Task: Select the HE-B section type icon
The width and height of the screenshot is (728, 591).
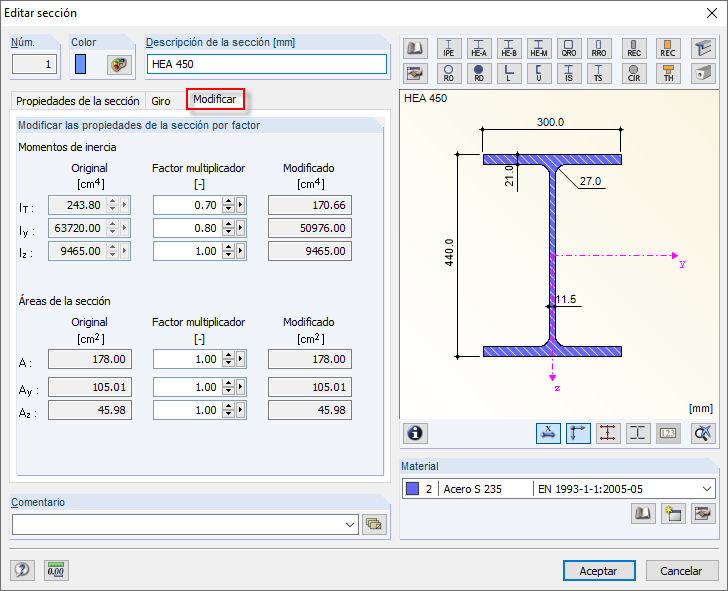Action: click(509, 48)
